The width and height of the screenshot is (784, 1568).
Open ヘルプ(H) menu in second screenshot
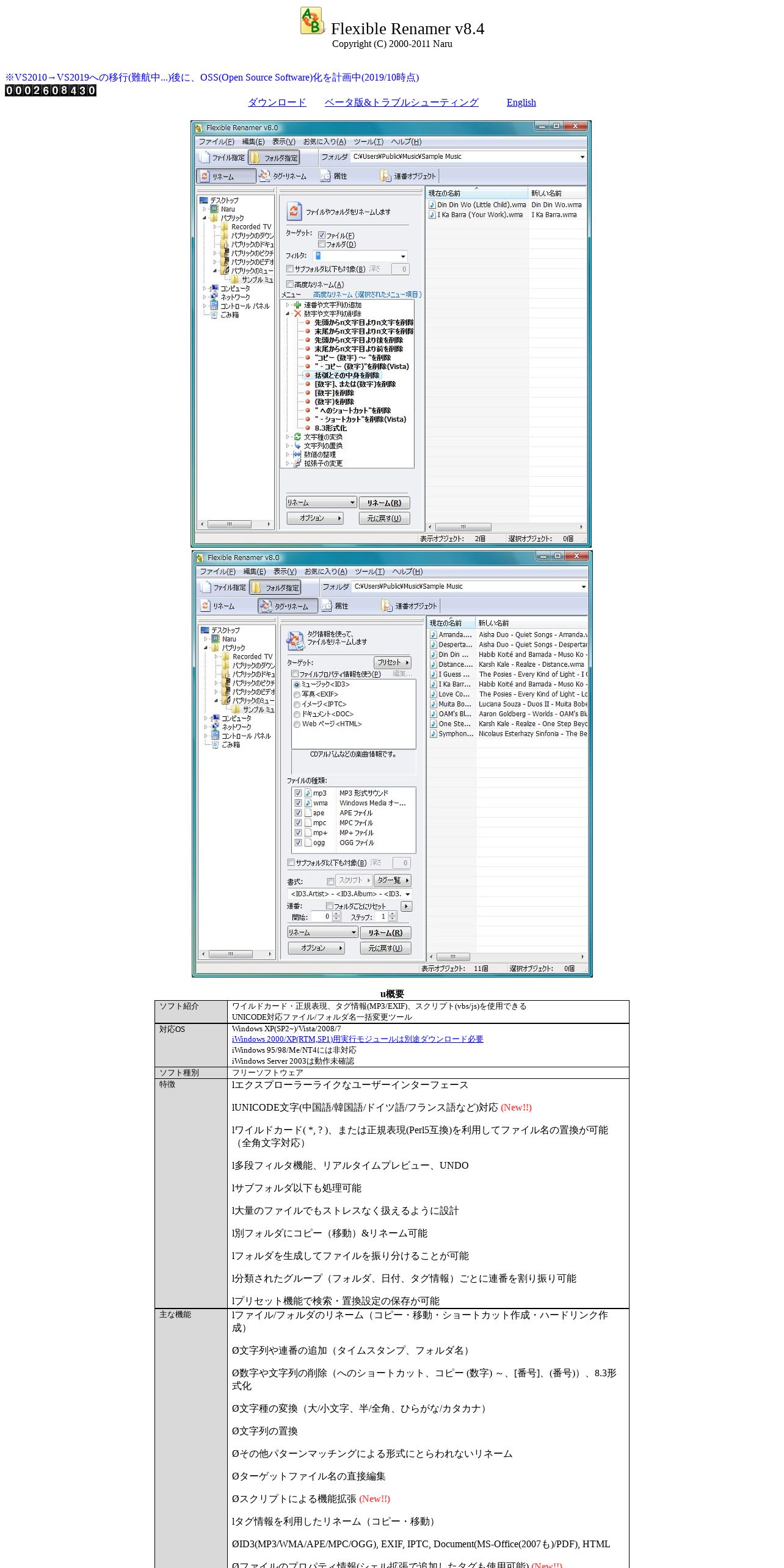tap(407, 572)
